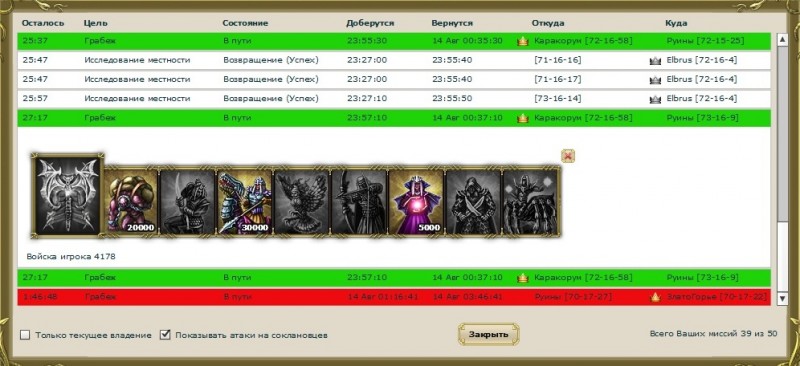This screenshot has width=800, height=366.
Task: Click the scrollbar down arrow
Action: 782,298
